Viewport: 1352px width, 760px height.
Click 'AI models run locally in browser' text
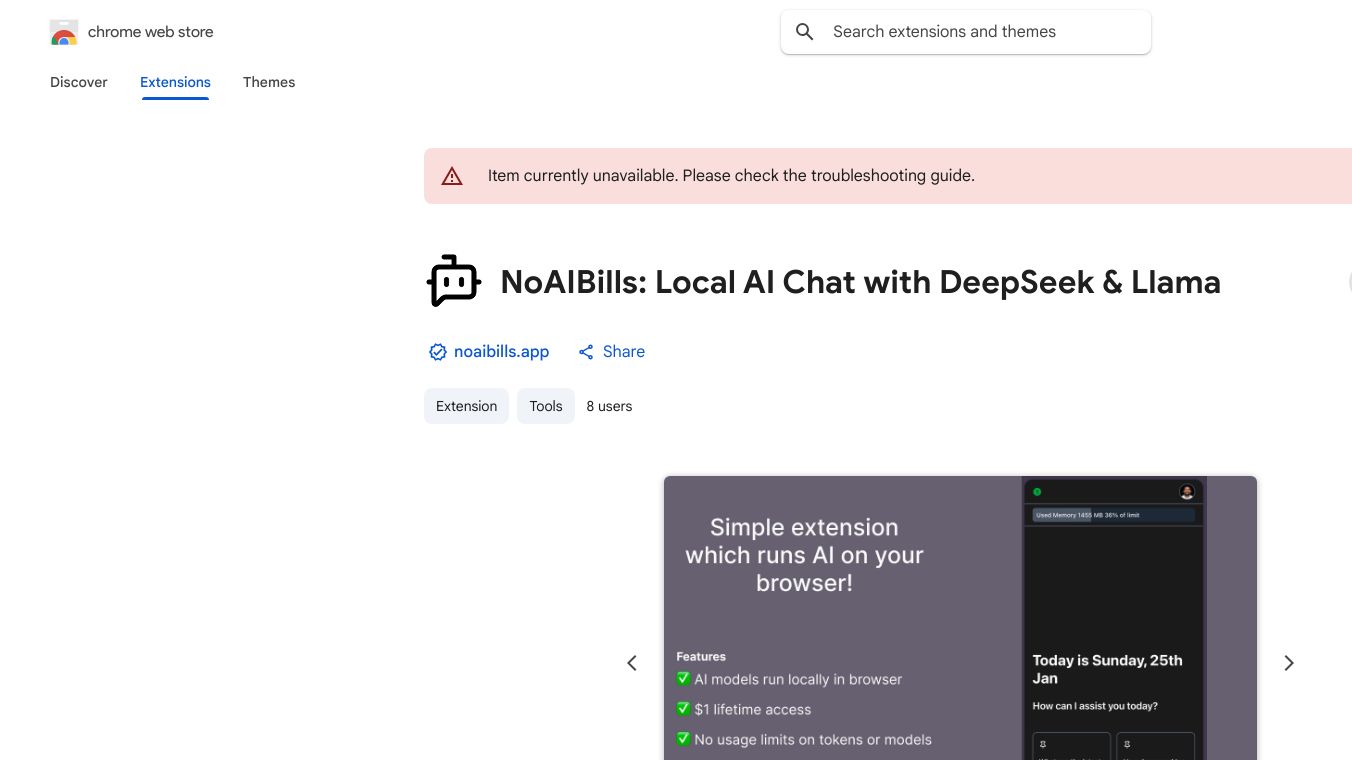(798, 680)
